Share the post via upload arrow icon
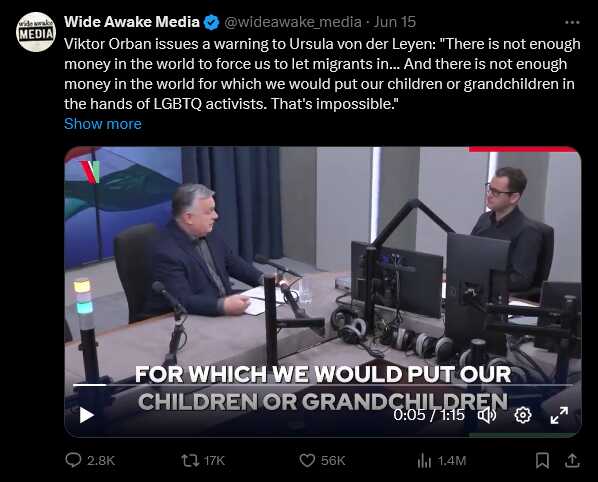 point(572,460)
